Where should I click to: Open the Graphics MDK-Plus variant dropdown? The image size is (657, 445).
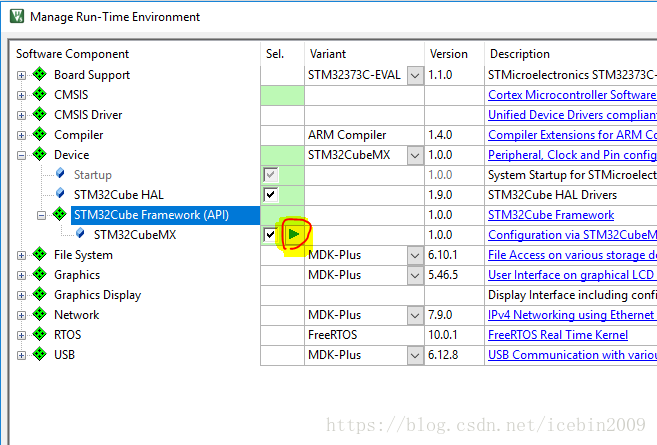point(415,275)
